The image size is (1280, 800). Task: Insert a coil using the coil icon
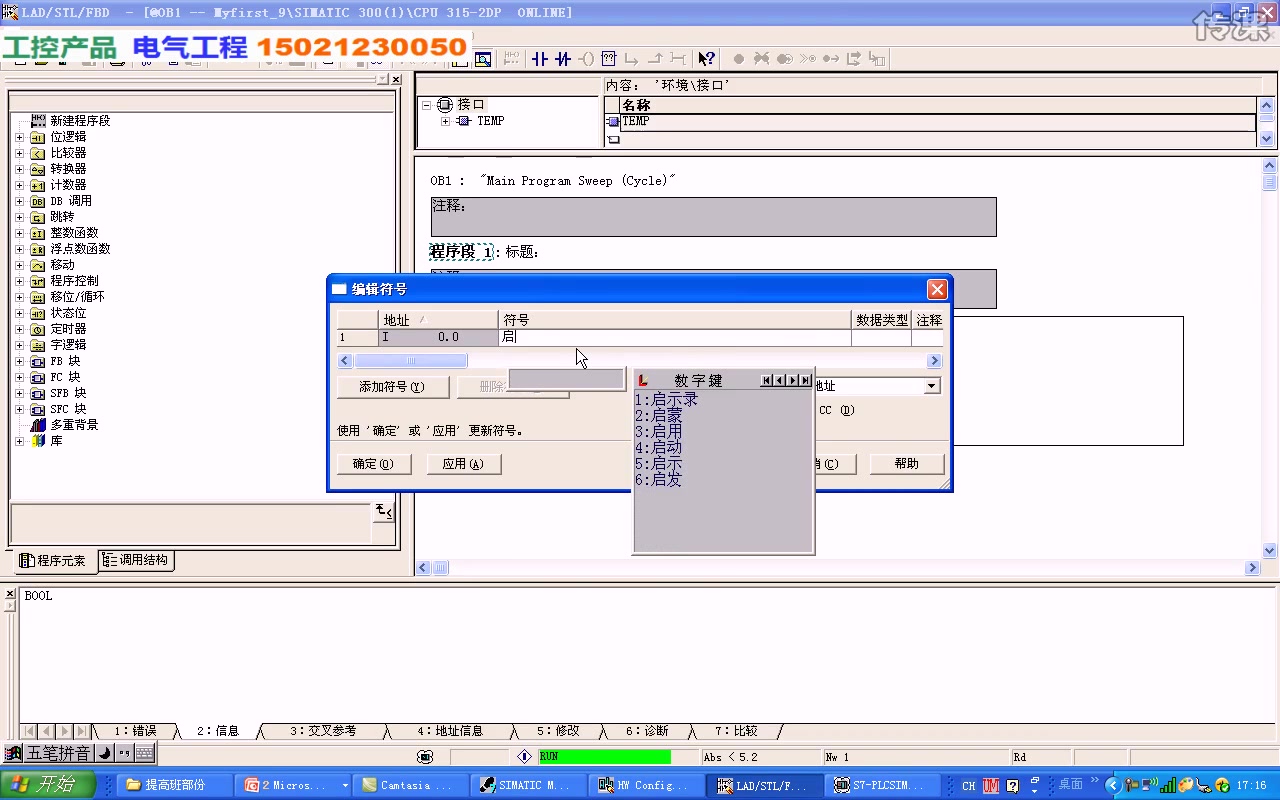click(x=587, y=59)
